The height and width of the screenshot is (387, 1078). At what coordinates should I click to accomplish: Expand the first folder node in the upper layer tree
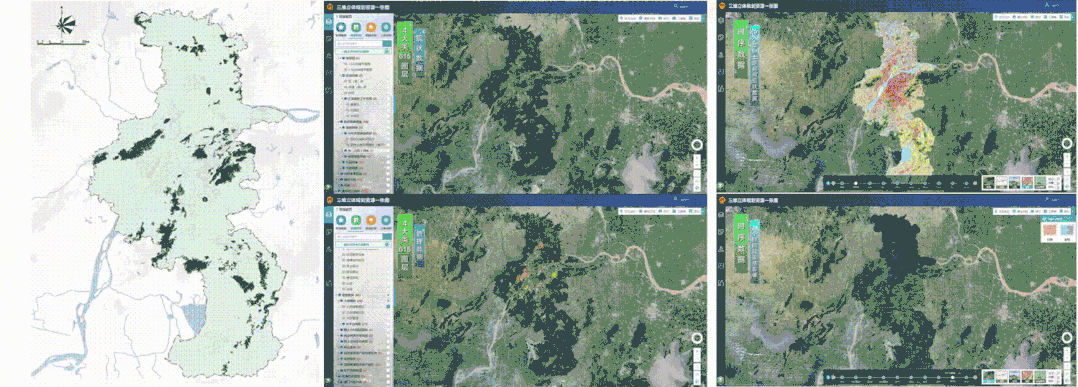(339, 59)
